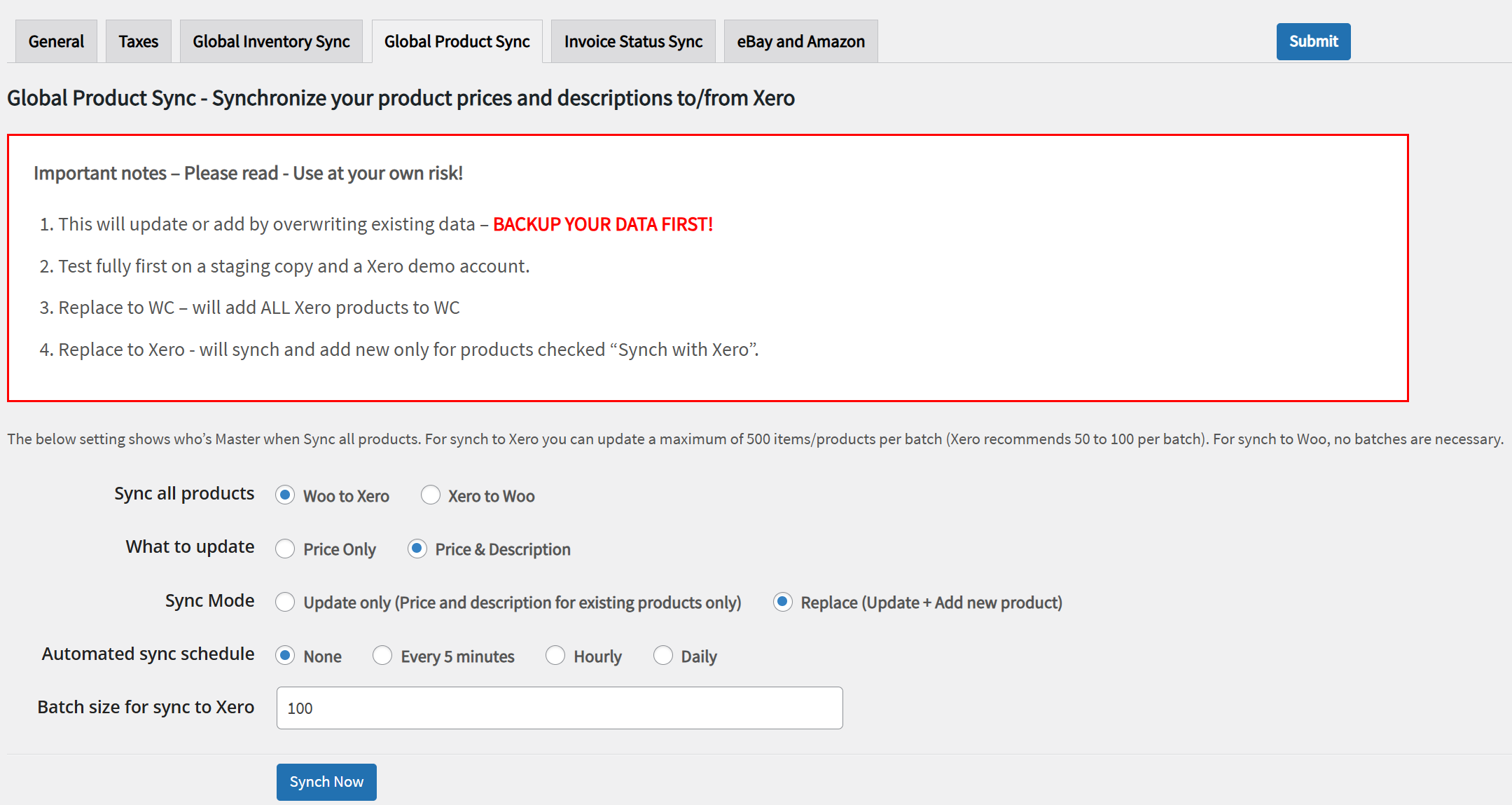Focus the batch size input field
Screen dimensions: 1512x805
(x=560, y=708)
